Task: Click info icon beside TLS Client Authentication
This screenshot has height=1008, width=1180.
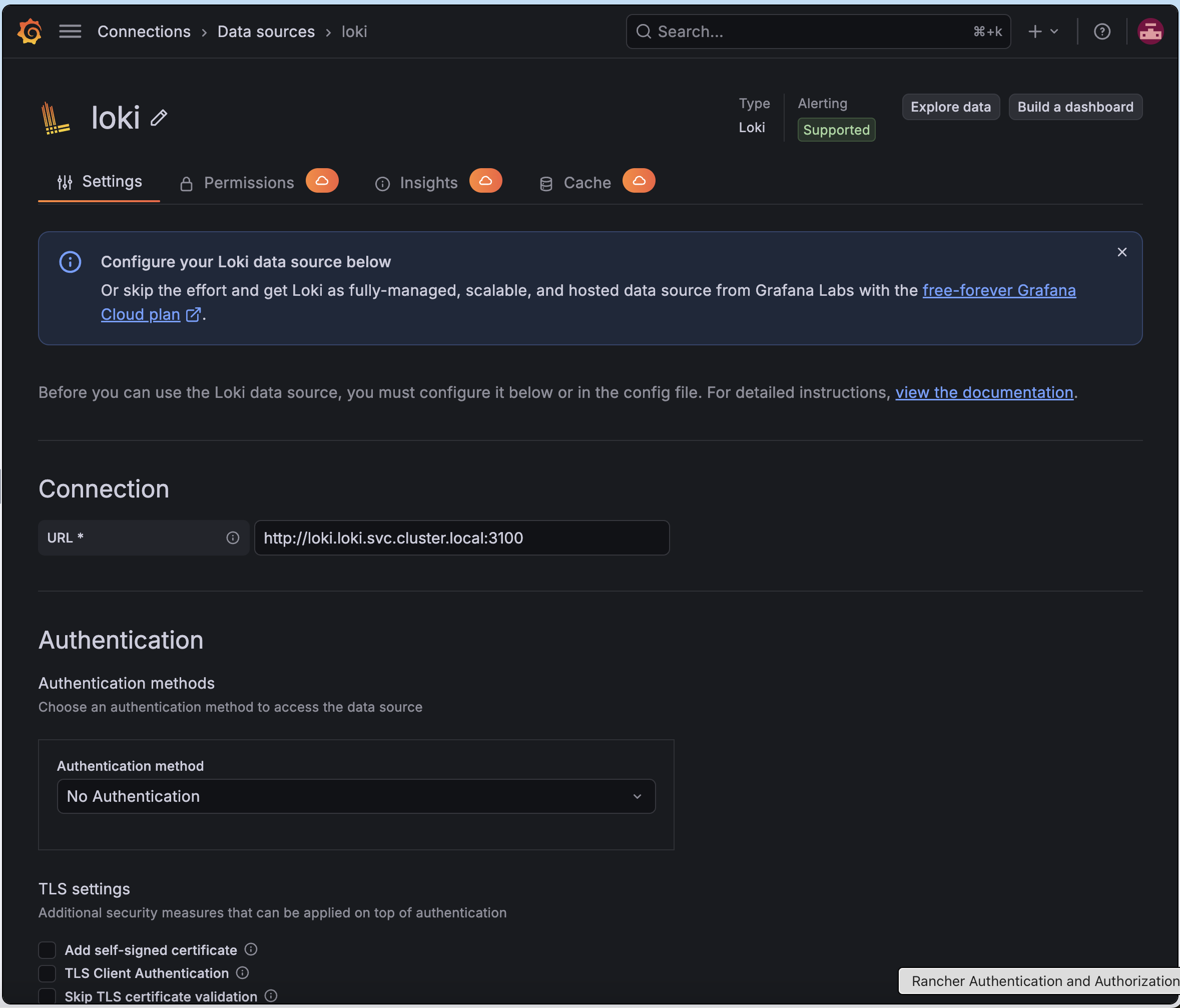Action: 243,972
